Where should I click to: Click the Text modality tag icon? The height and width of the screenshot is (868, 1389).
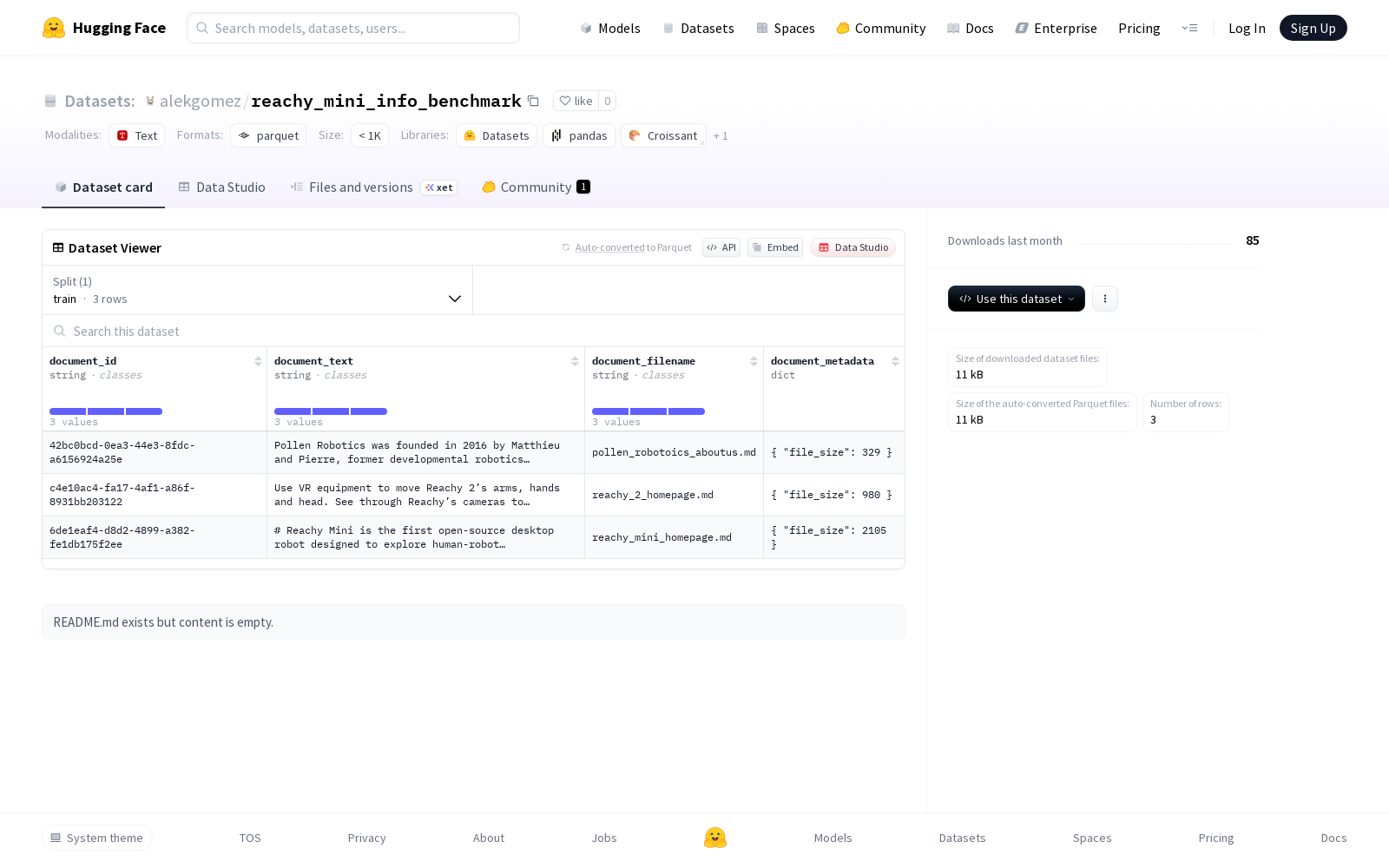[122, 135]
